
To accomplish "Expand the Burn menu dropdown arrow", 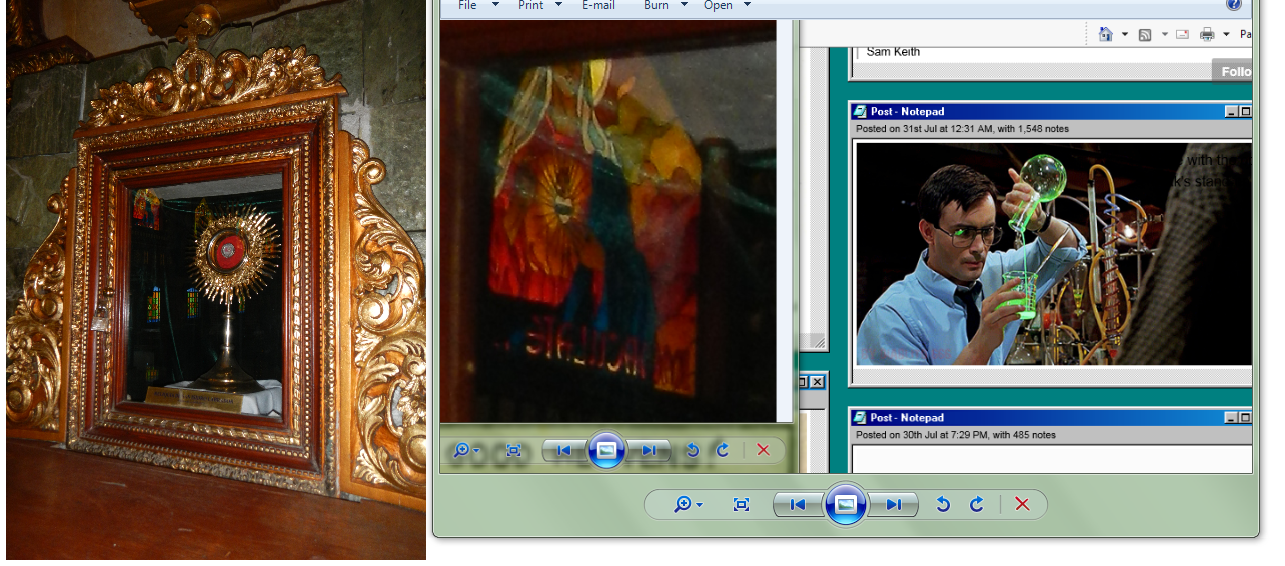I will tap(684, 5).
